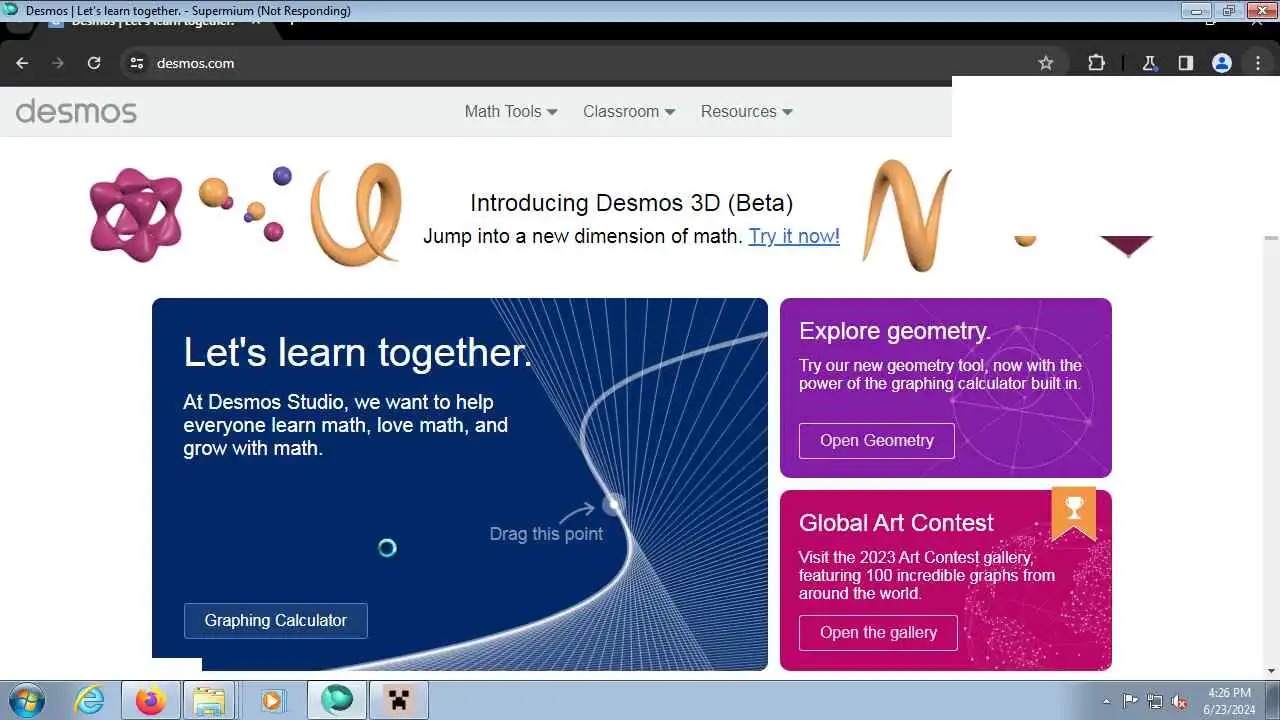Toggle the browser side panel icon
1280x720 pixels.
(x=1186, y=63)
